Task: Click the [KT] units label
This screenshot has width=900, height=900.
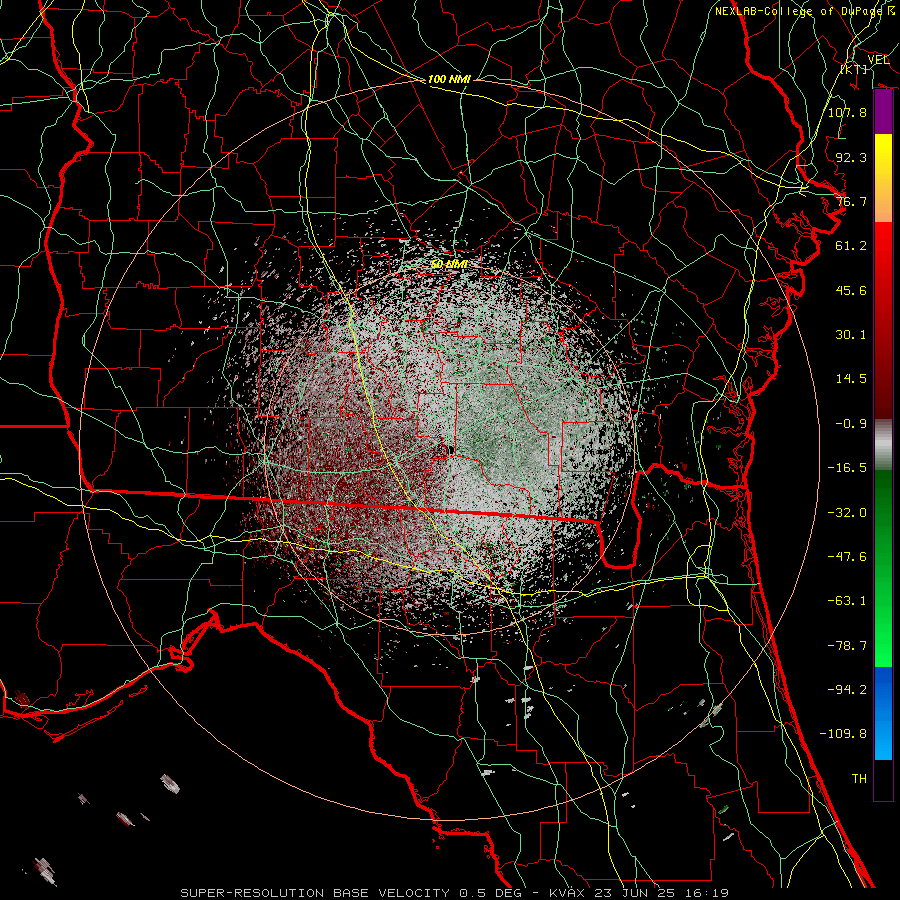Action: coord(854,69)
